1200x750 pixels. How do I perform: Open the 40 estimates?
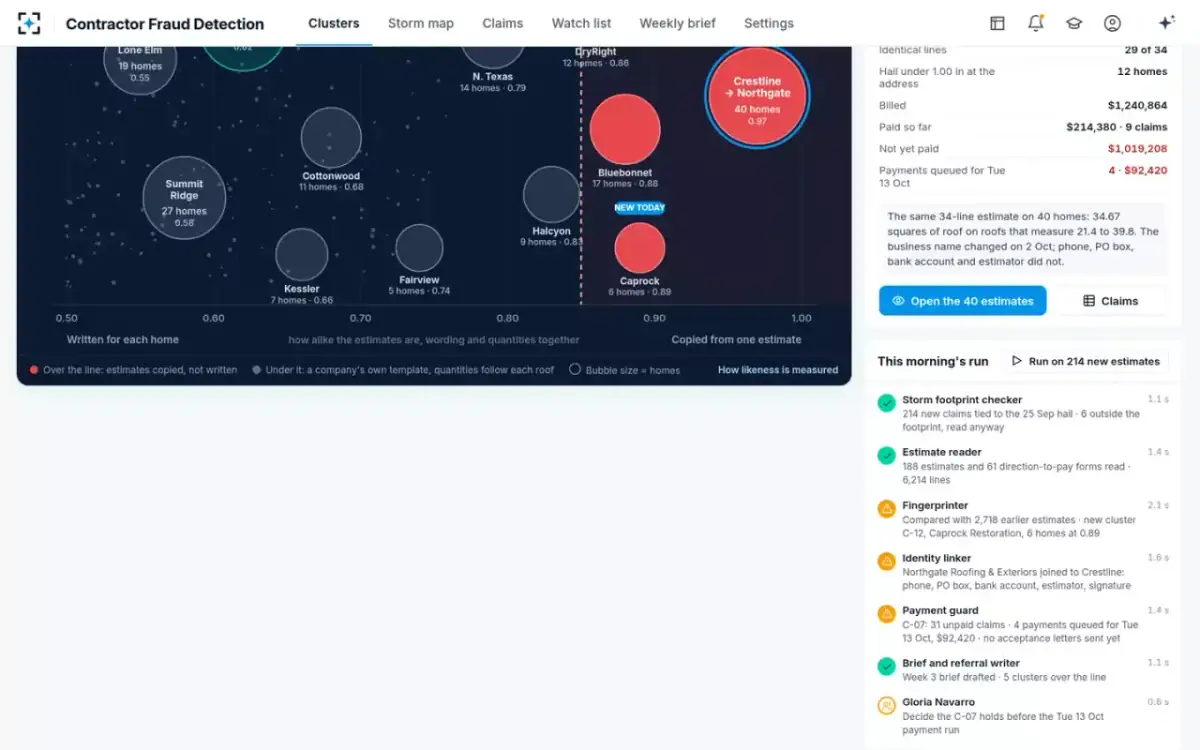coord(963,301)
